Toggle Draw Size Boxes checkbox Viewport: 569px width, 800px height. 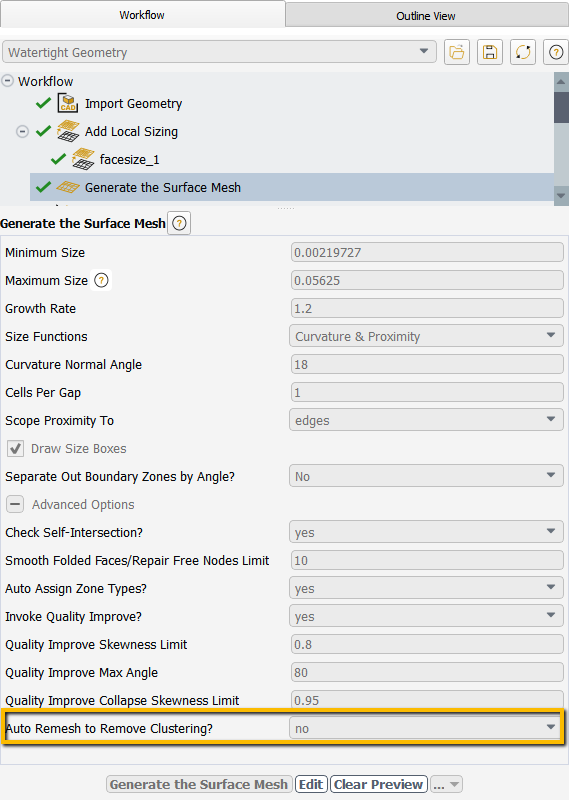(x=15, y=448)
